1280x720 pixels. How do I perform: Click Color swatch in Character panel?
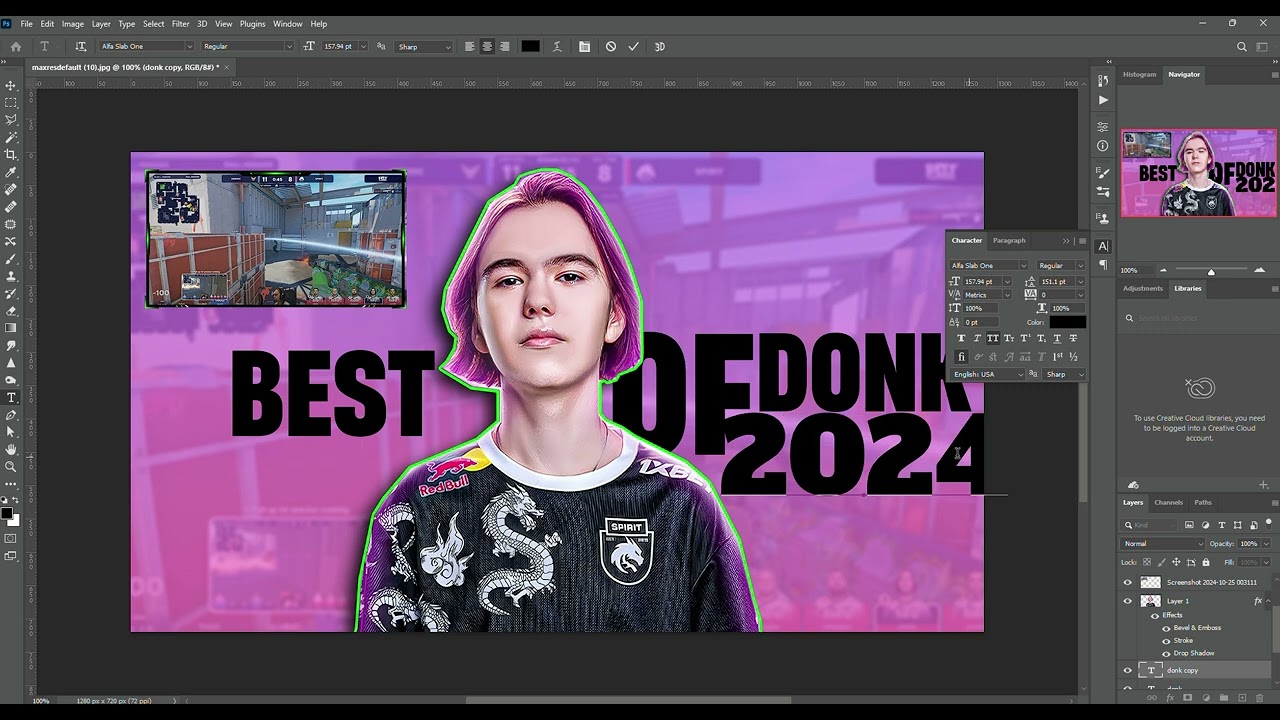(1067, 322)
